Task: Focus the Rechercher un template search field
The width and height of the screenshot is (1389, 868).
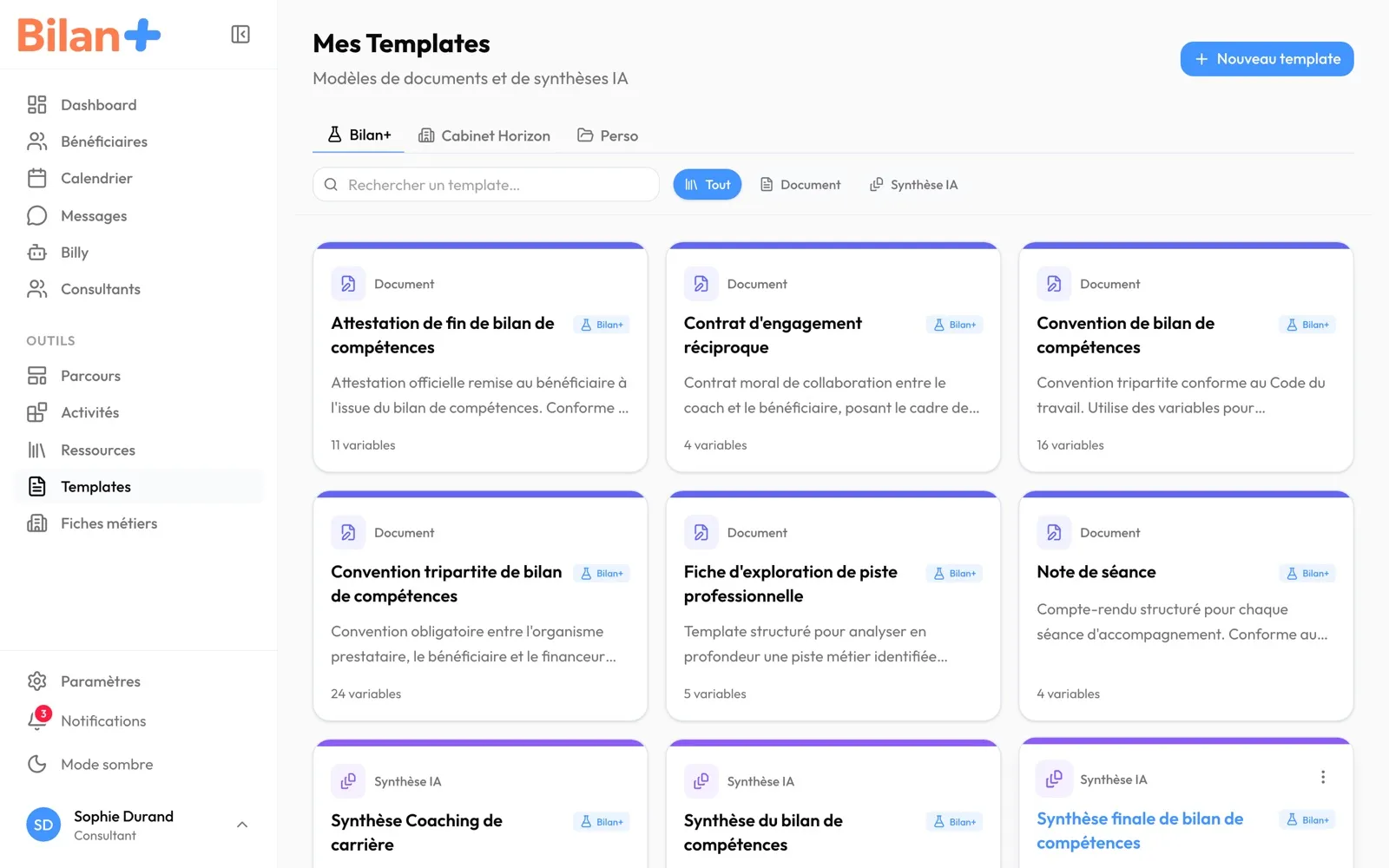Action: 486,185
